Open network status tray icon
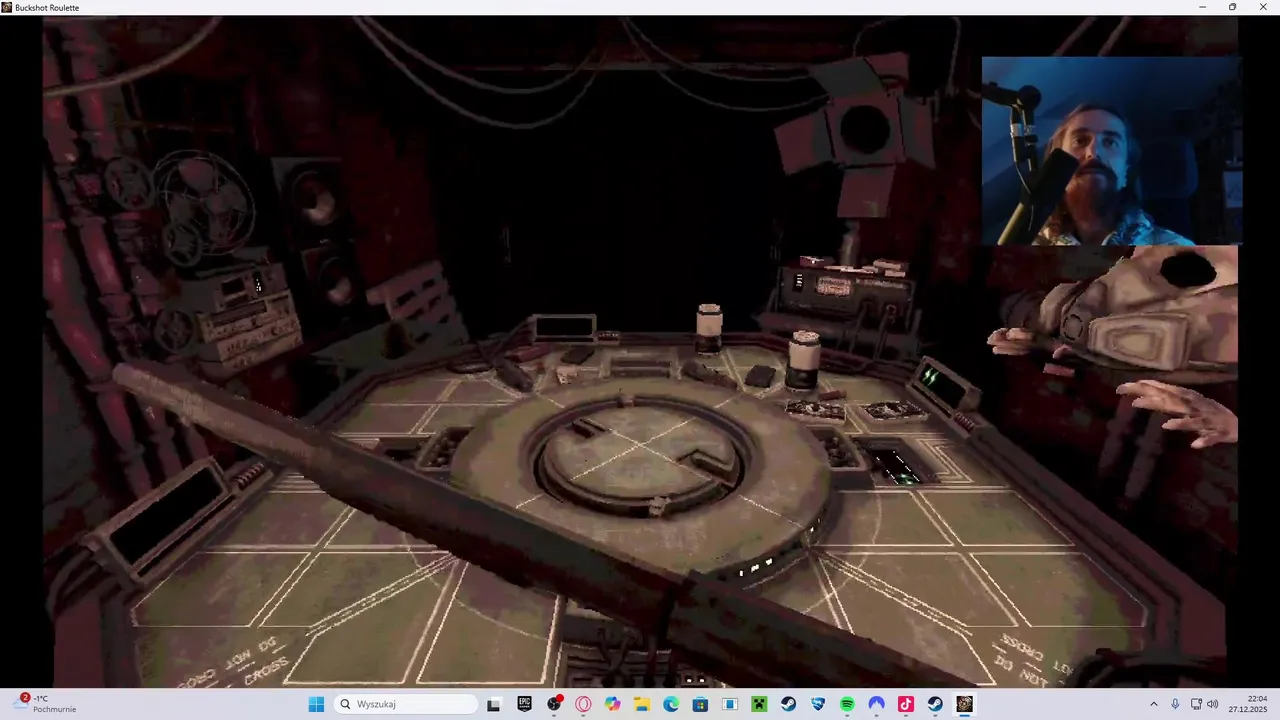The width and height of the screenshot is (1280, 720). [x=1196, y=704]
